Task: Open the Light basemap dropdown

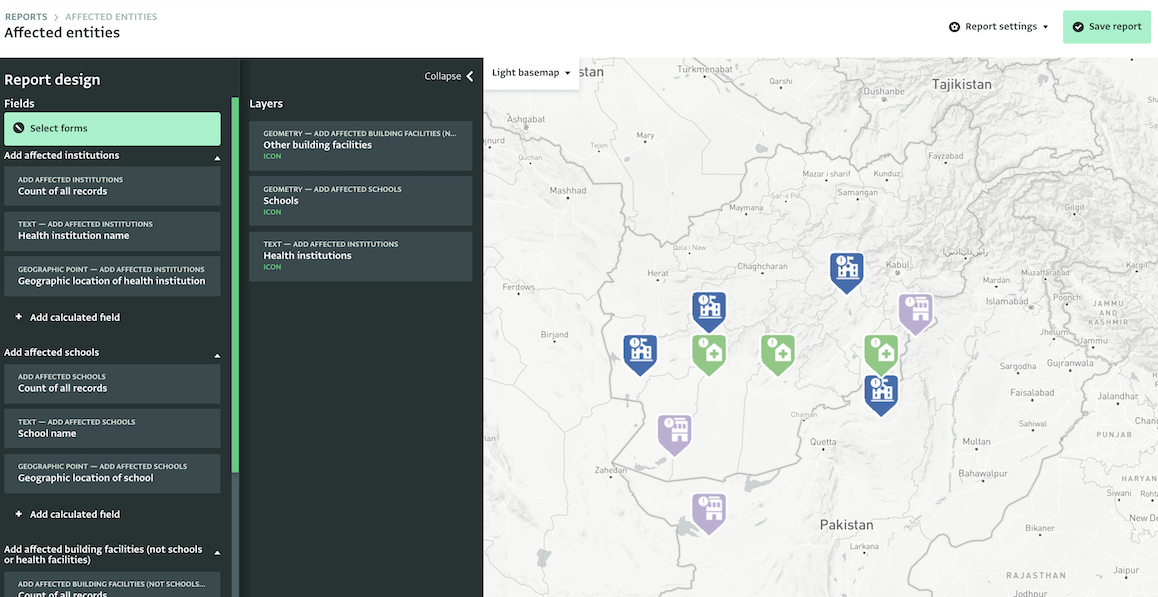Action: point(531,73)
